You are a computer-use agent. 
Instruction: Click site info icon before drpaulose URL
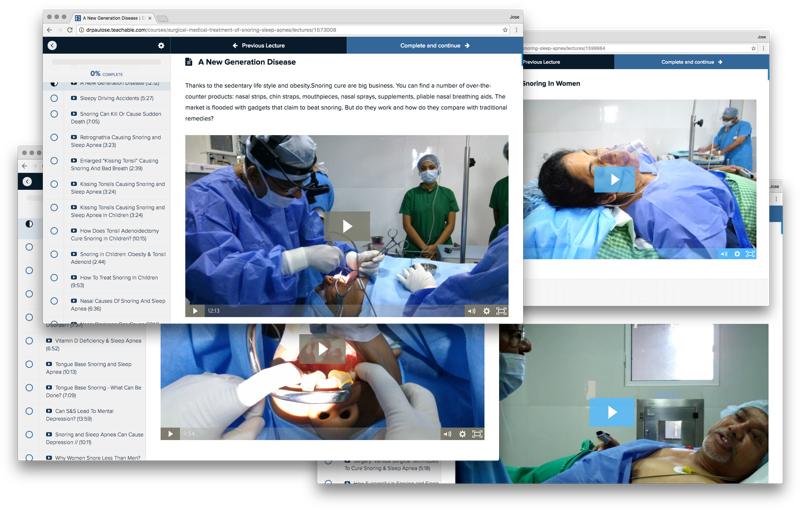[81, 30]
